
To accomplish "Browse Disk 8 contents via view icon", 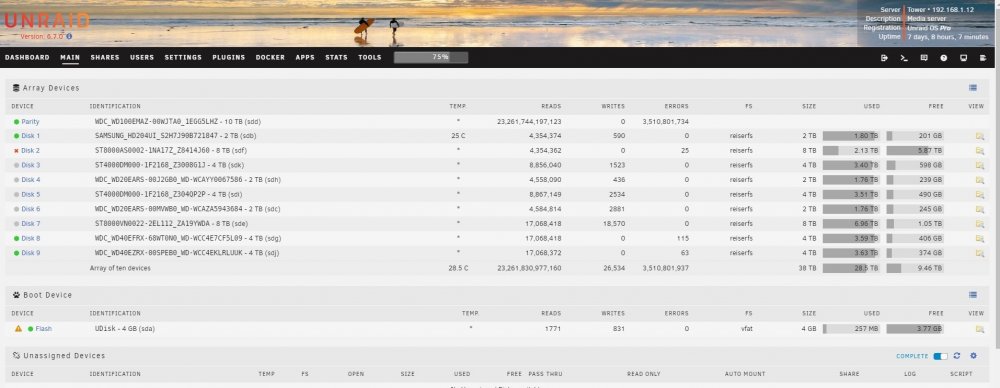I will pyautogui.click(x=980, y=239).
